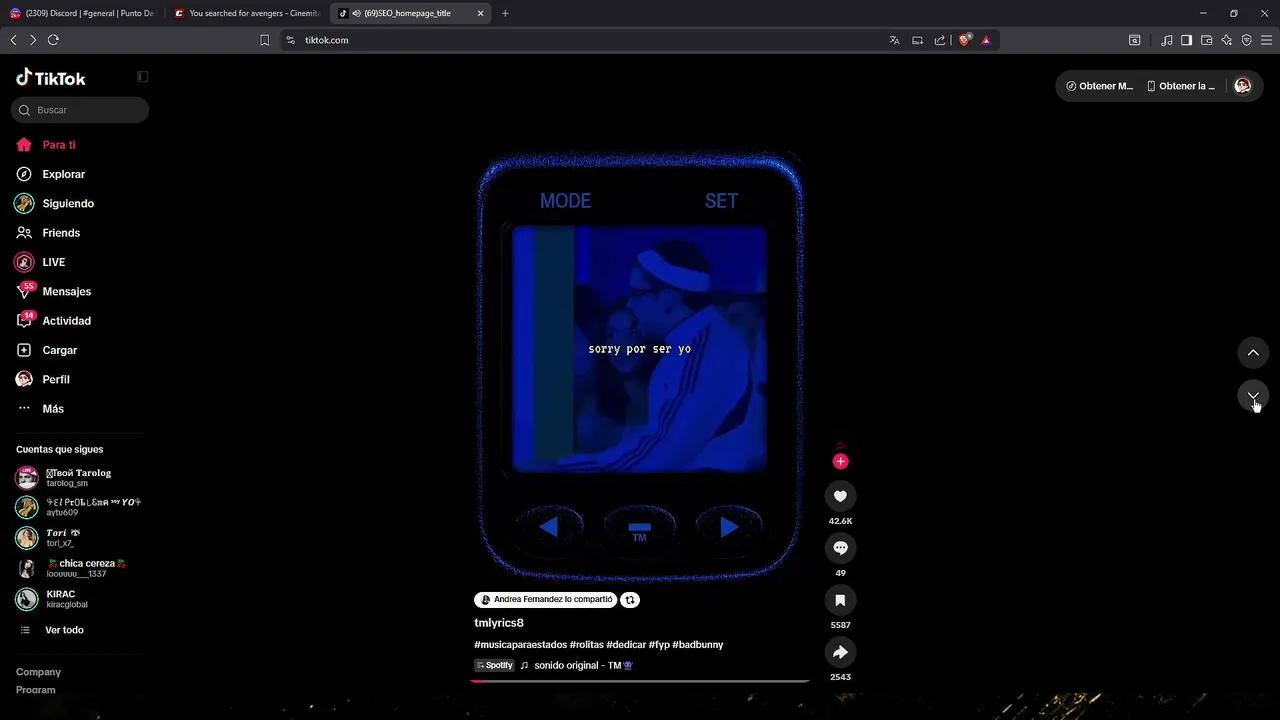Viewport: 1280px width, 720px height.
Task: Open Leo AI sparkle icon
Action: click(1227, 40)
